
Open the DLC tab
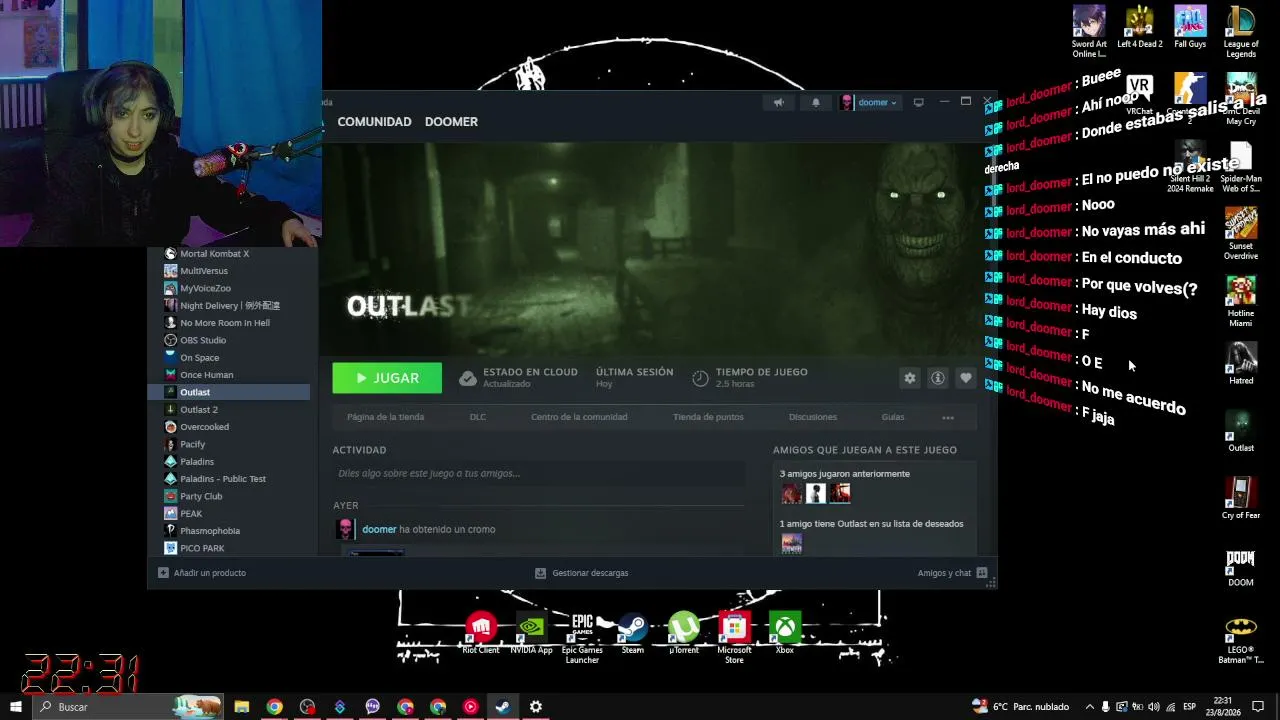(x=478, y=417)
